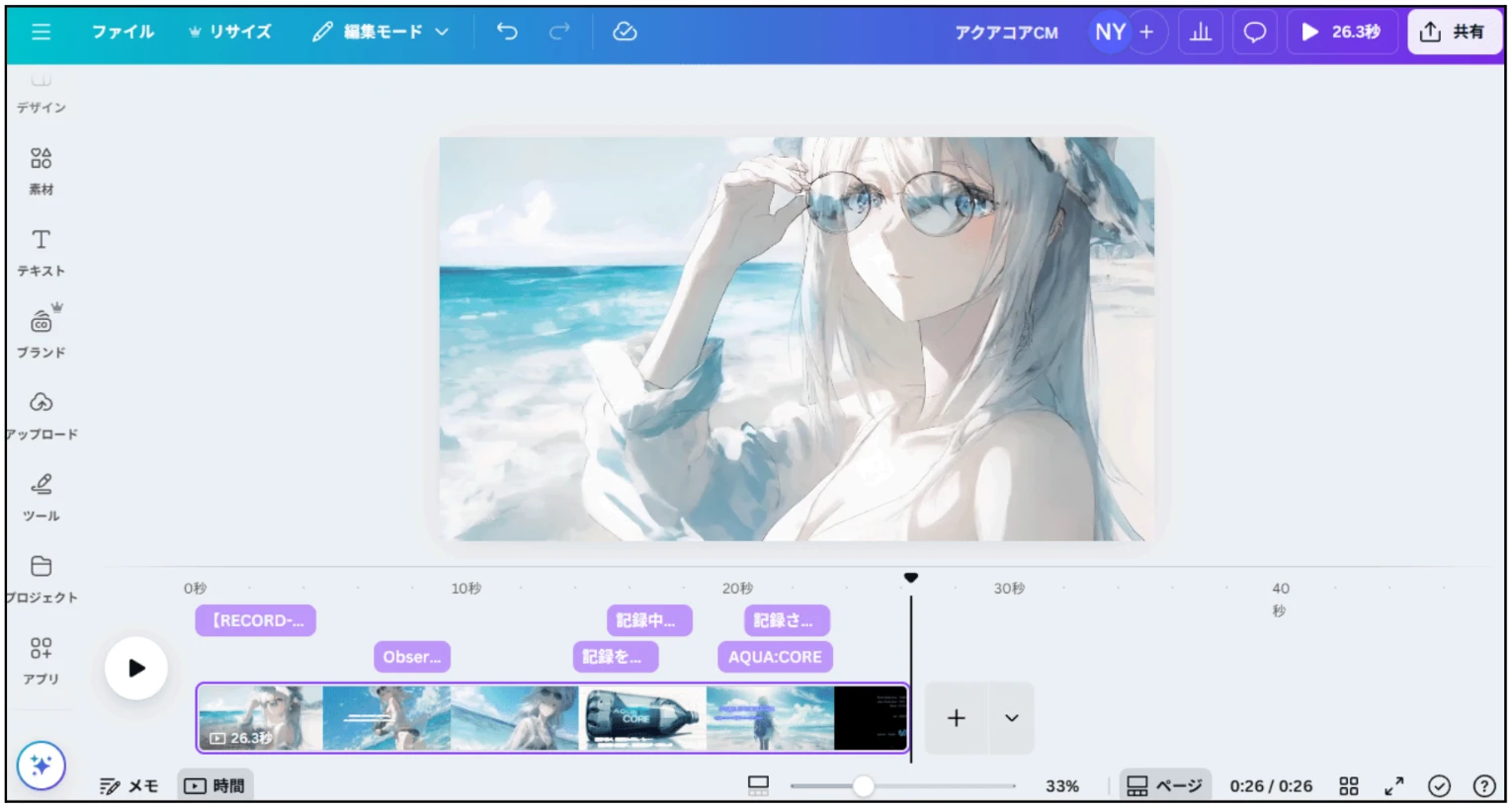Click the playhead marker on timeline
Viewport: 1512px width, 808px height.
pos(911,578)
